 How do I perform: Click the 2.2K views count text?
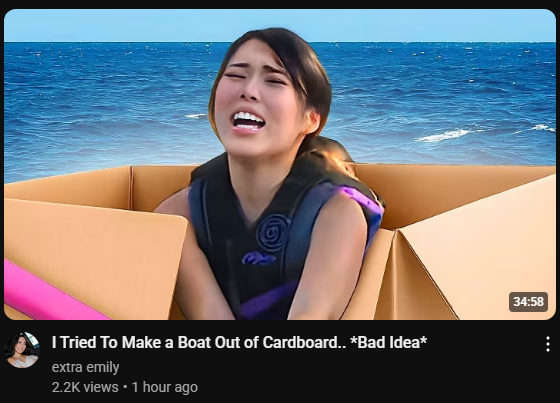(85, 387)
